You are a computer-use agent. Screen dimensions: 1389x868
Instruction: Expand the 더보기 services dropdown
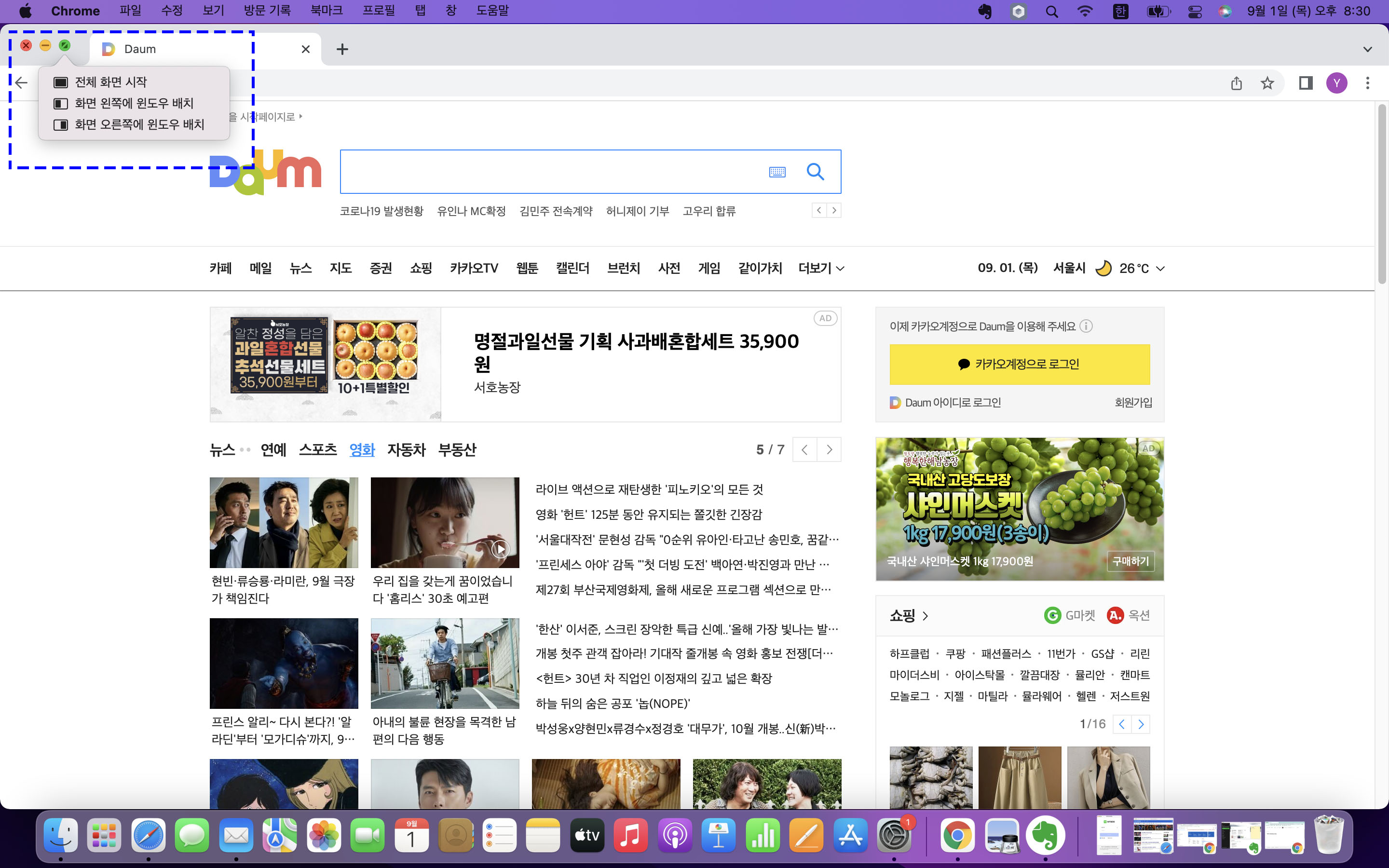821,268
